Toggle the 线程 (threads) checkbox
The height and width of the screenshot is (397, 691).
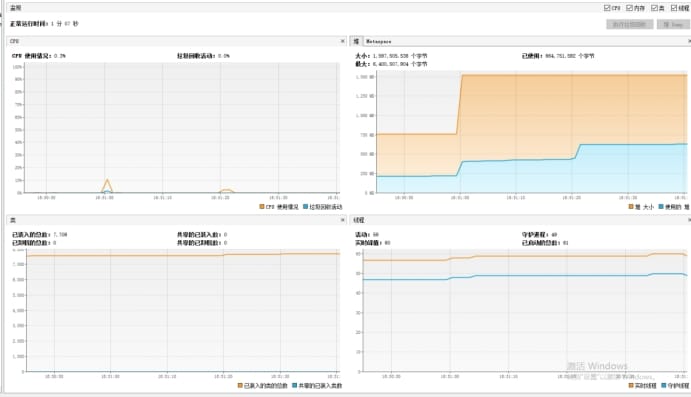click(674, 8)
